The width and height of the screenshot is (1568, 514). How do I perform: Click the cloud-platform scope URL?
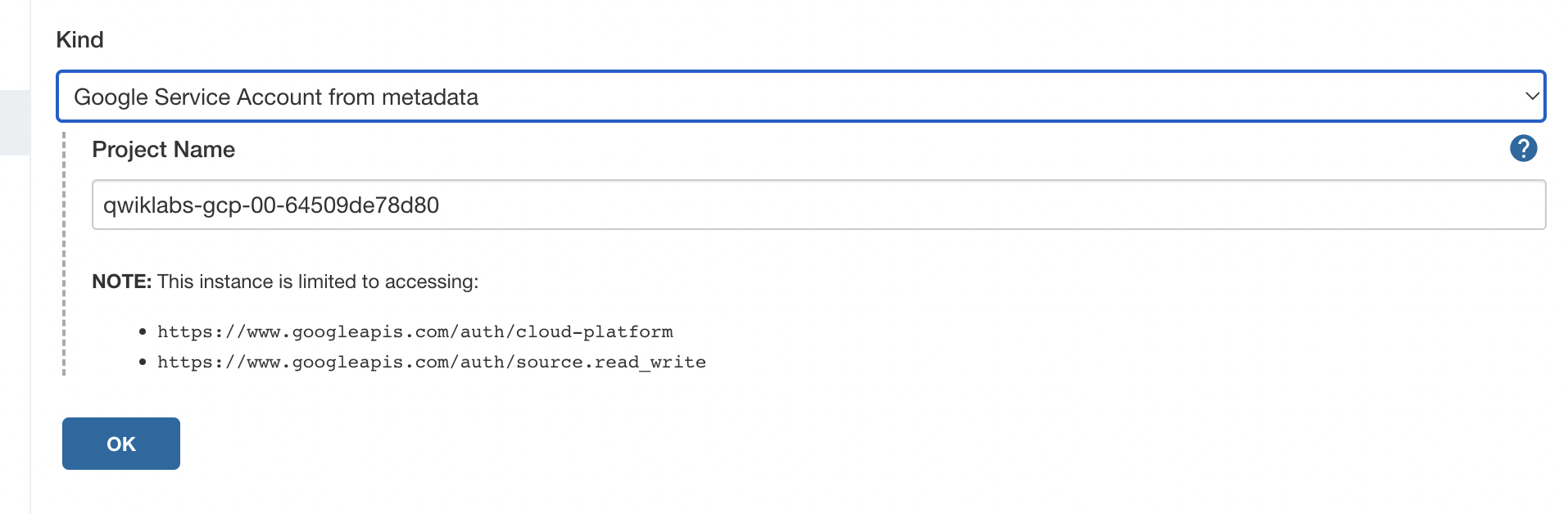click(x=415, y=331)
